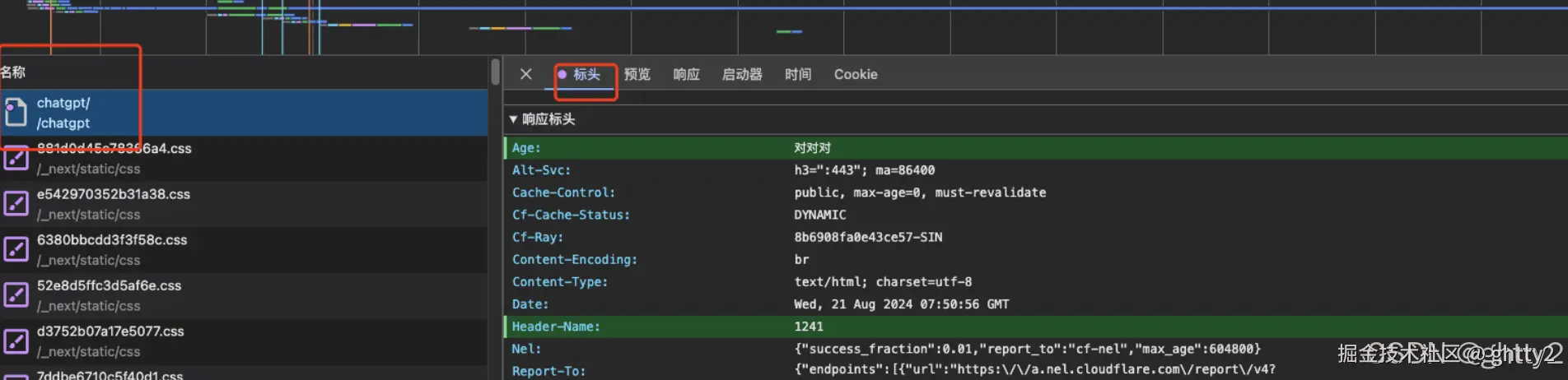Image resolution: width=1568 pixels, height=380 pixels.
Task: Select the chatgpt/ document request
Action: (x=244, y=113)
